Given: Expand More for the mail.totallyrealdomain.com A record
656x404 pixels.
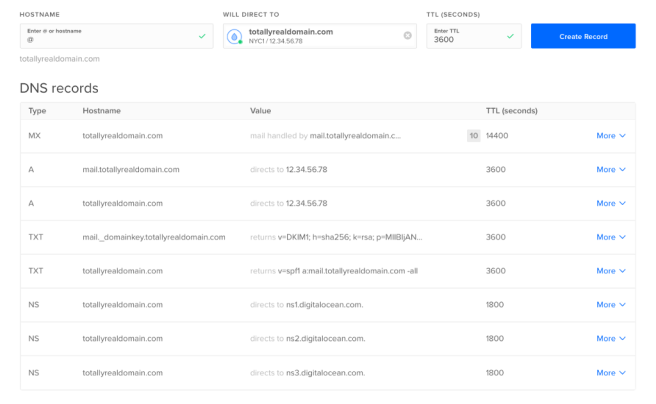Looking at the screenshot, I should point(610,170).
